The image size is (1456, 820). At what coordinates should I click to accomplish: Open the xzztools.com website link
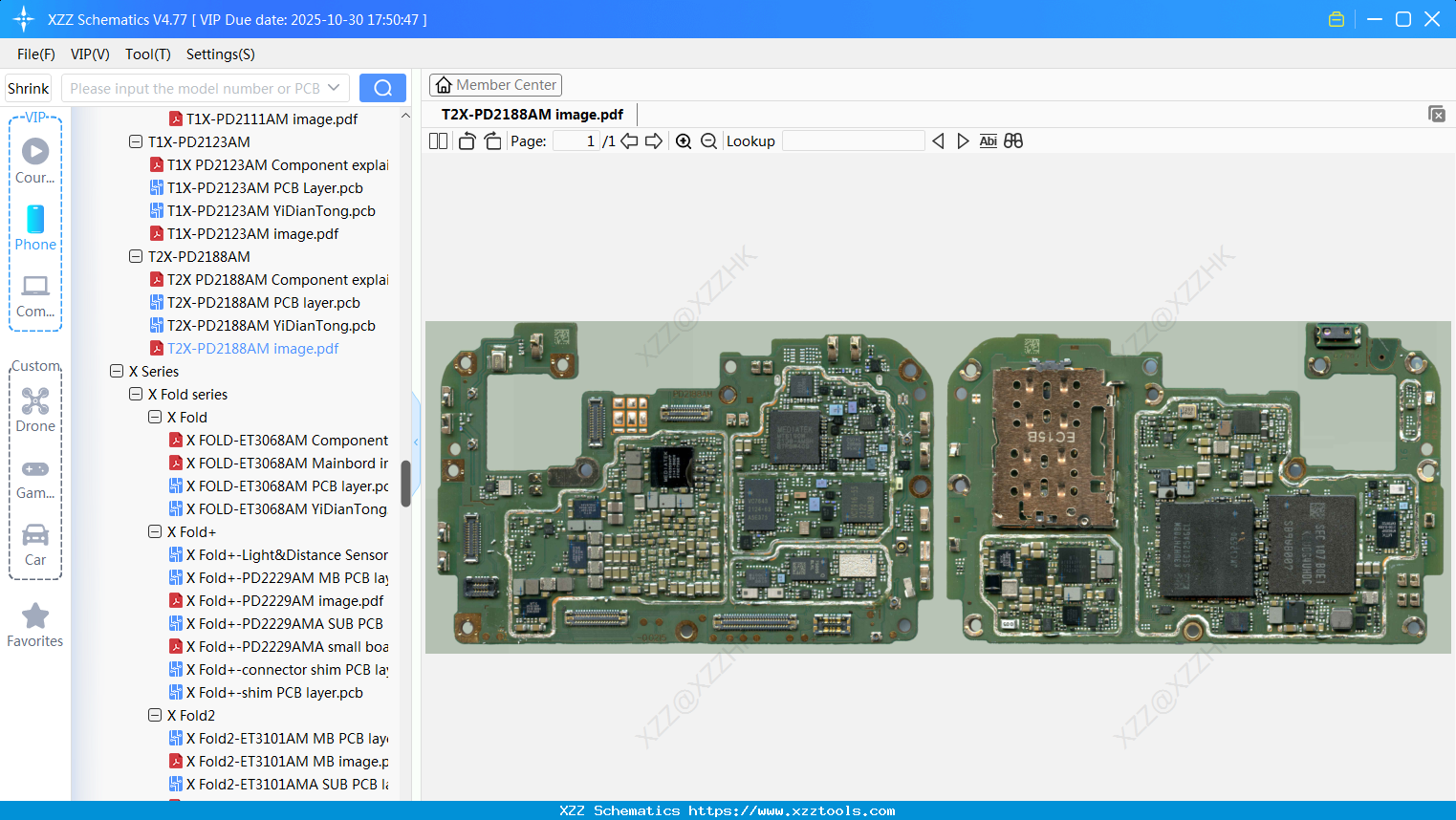pos(792,810)
